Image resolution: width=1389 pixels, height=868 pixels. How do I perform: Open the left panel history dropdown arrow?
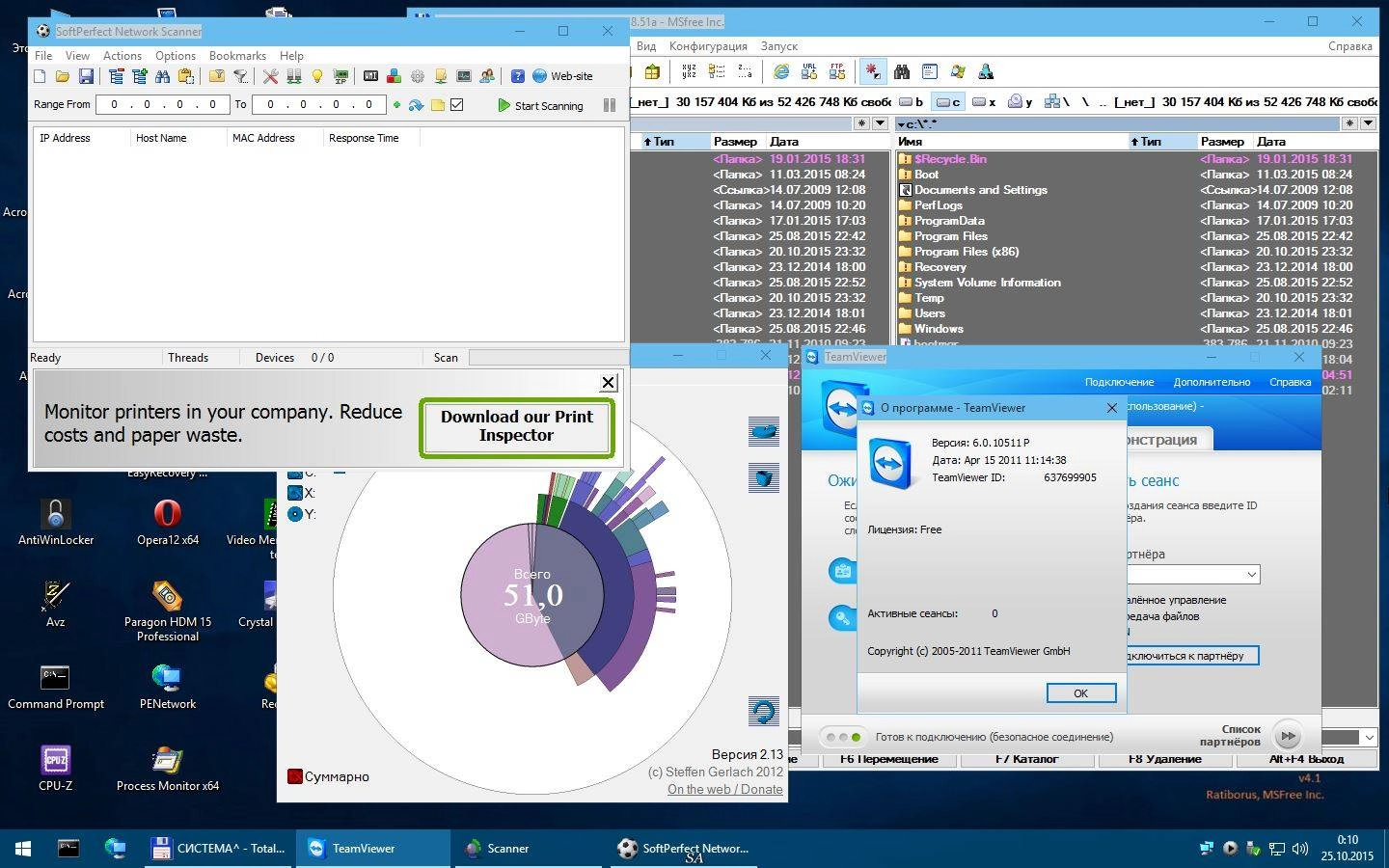click(880, 123)
